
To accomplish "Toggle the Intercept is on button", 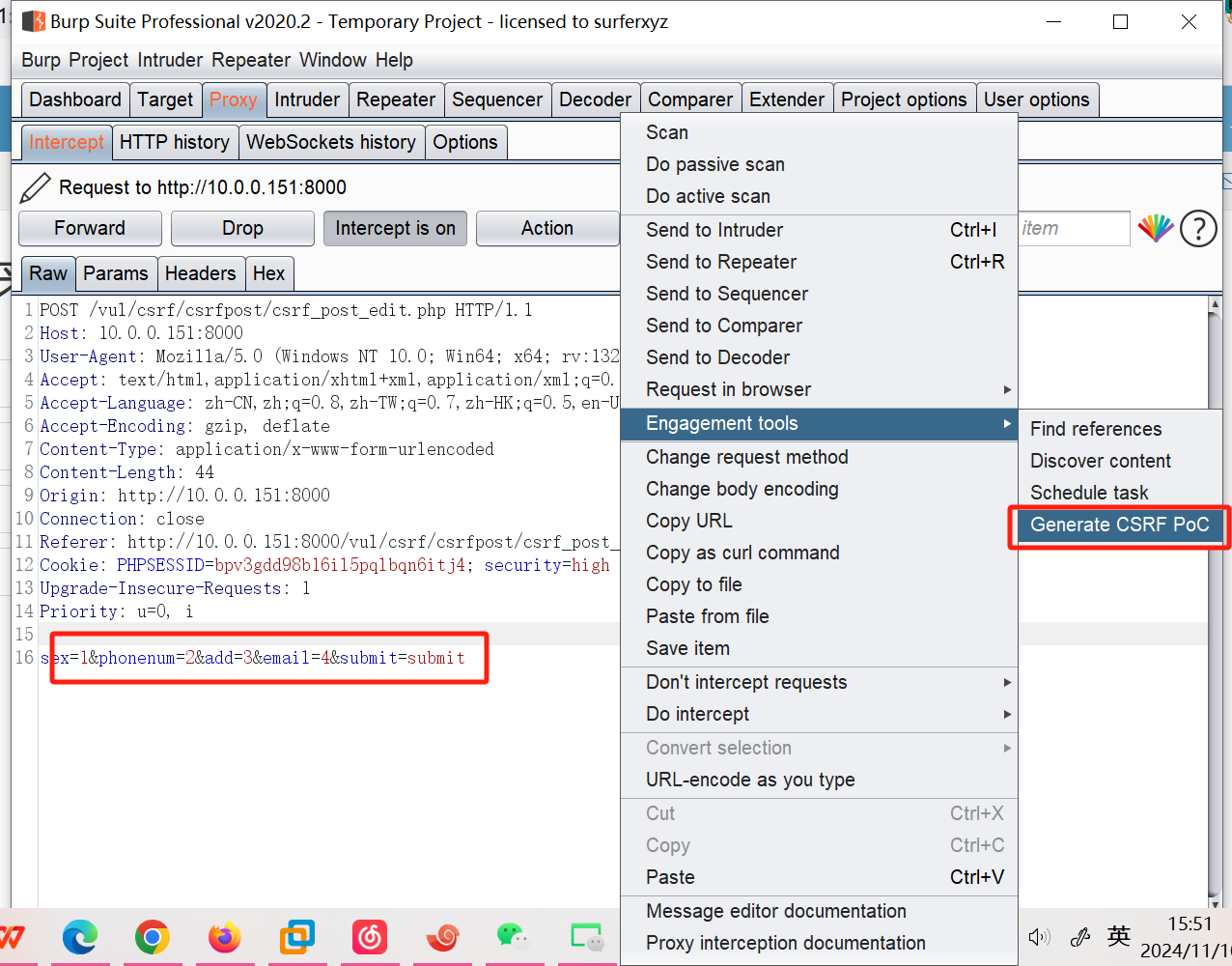I will click(x=395, y=228).
